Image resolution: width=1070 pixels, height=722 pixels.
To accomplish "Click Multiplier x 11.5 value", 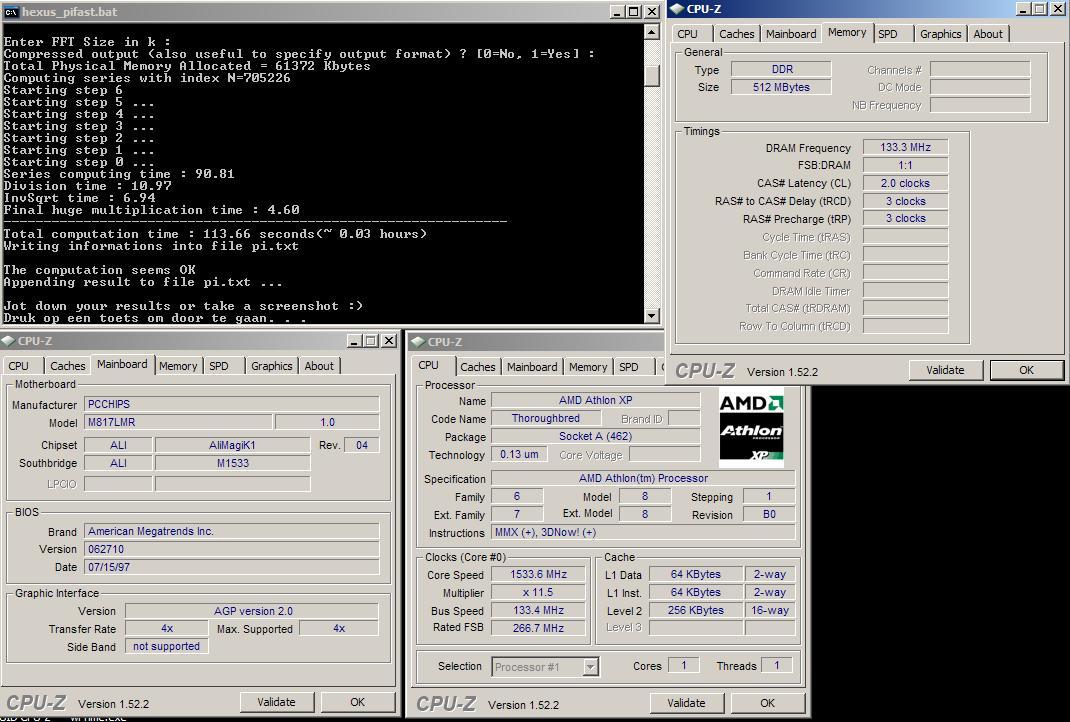I will [538, 592].
